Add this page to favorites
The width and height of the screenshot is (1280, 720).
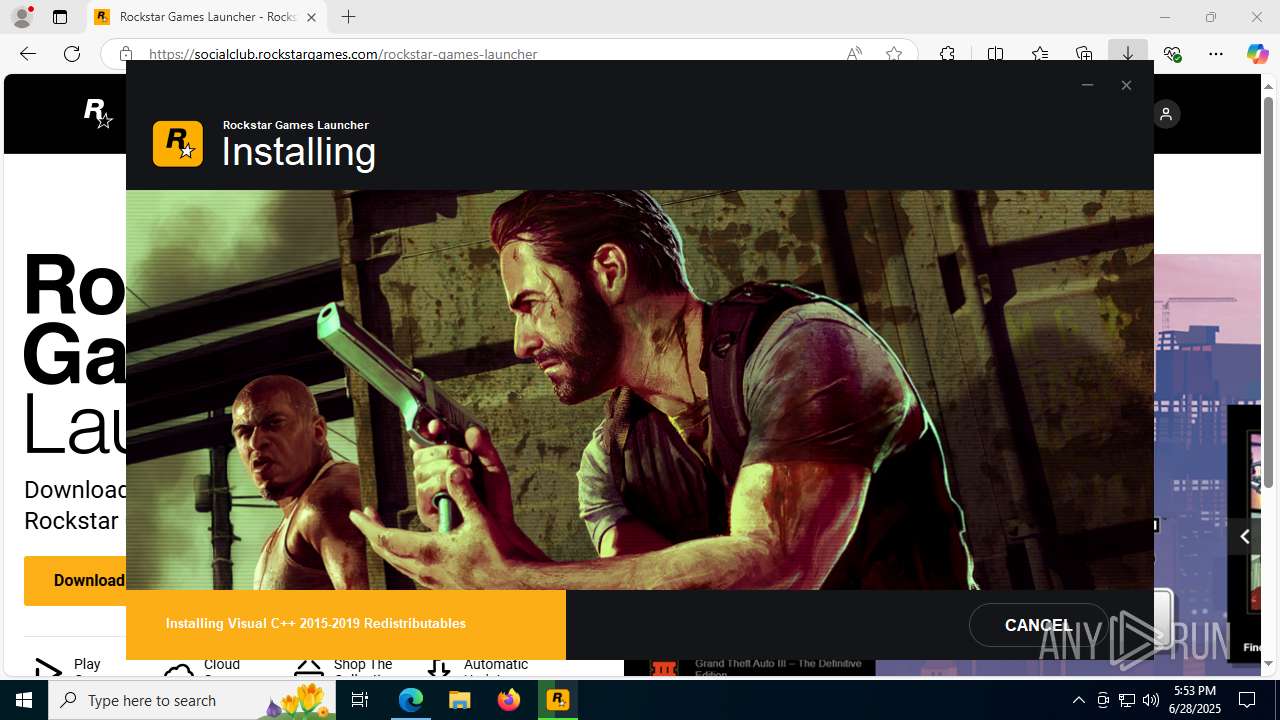coord(894,54)
